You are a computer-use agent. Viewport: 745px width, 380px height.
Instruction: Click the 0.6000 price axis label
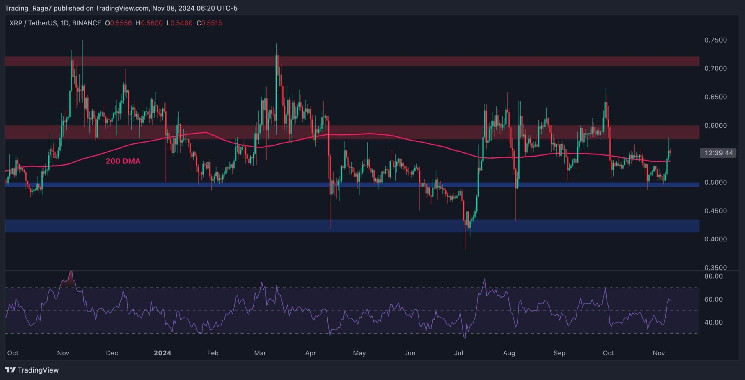point(715,125)
